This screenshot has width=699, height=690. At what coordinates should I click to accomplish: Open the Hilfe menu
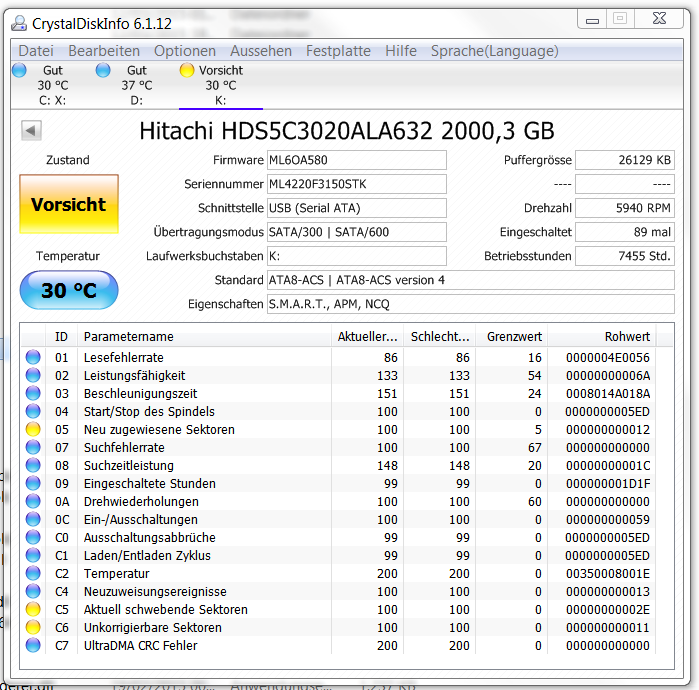[x=401, y=51]
